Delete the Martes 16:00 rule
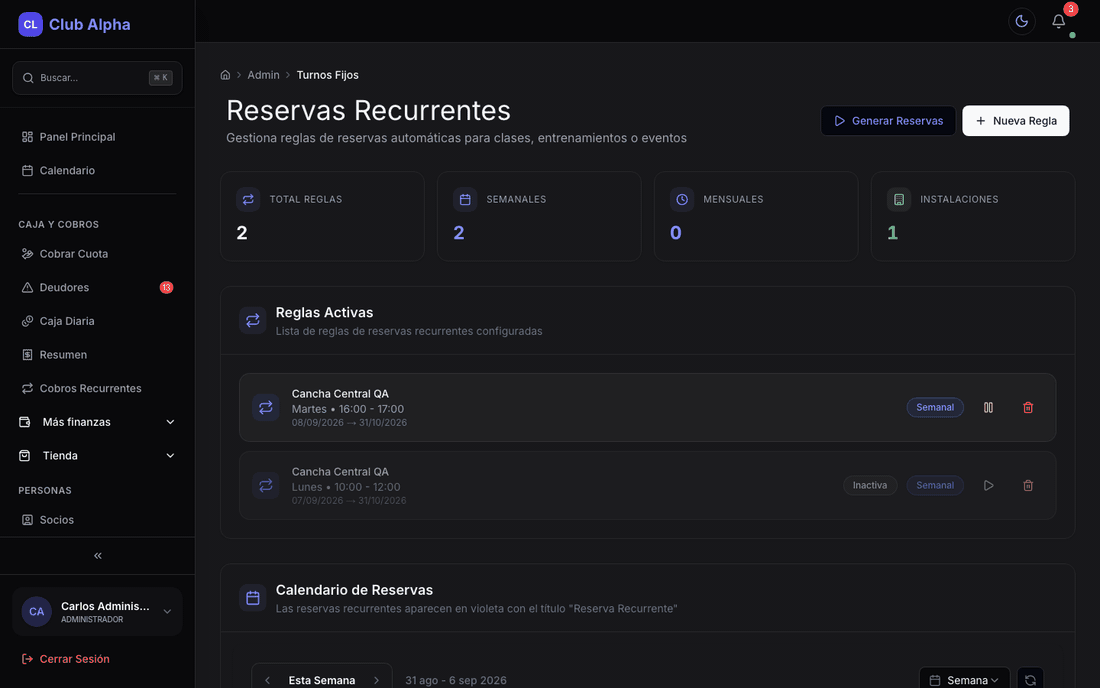The image size is (1100, 688). tap(1028, 407)
